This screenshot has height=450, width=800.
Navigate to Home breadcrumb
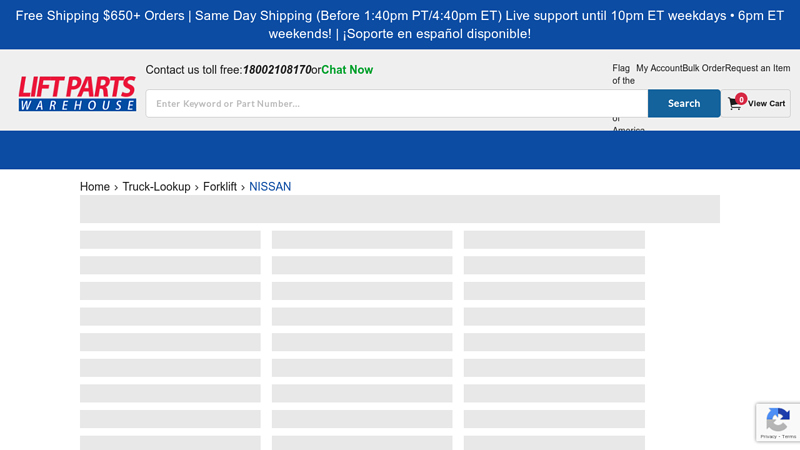(95, 187)
